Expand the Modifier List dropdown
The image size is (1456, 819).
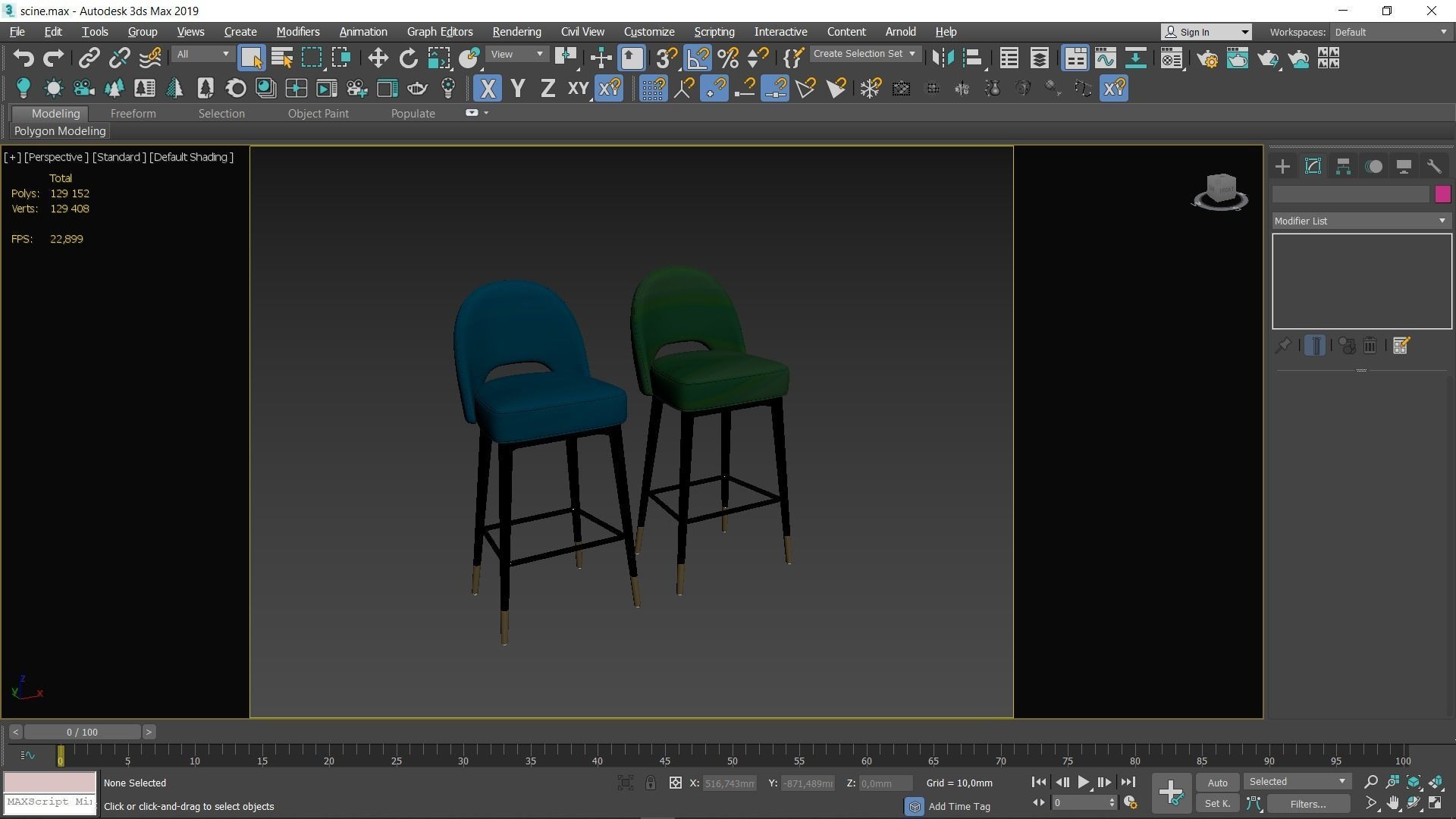(1361, 221)
